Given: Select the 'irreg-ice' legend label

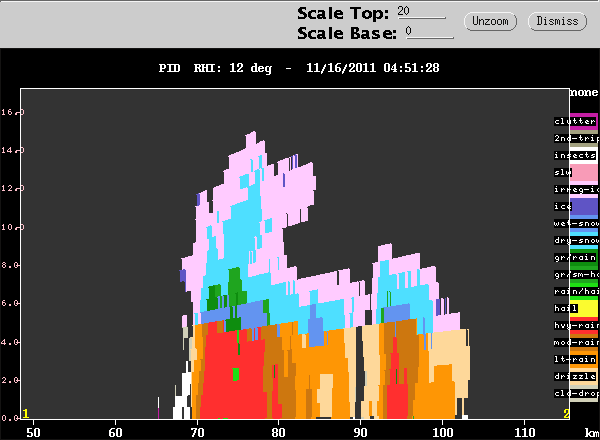Looking at the screenshot, I should (576, 189).
